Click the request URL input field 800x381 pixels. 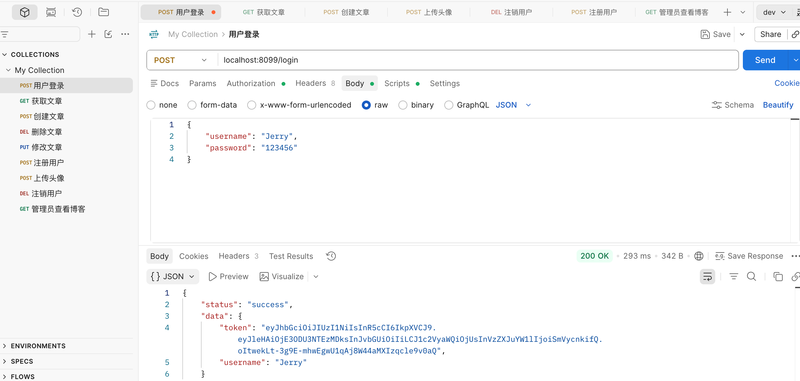[x=478, y=60]
